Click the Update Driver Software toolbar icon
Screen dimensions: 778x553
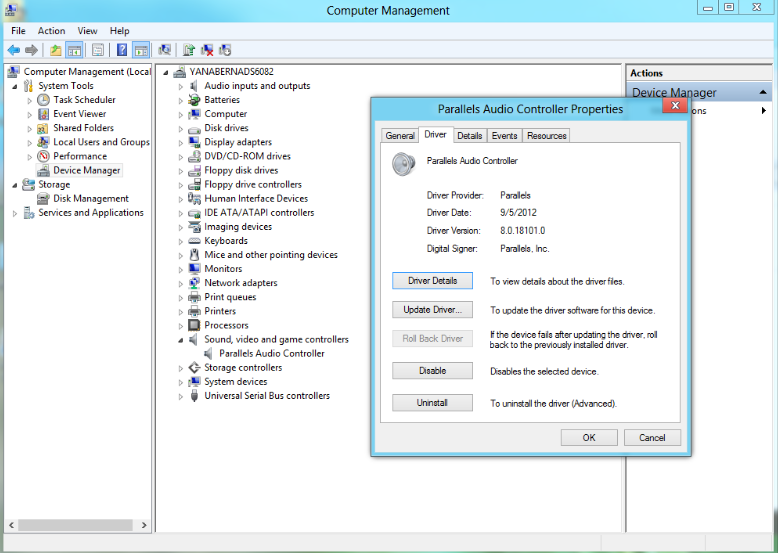point(189,50)
